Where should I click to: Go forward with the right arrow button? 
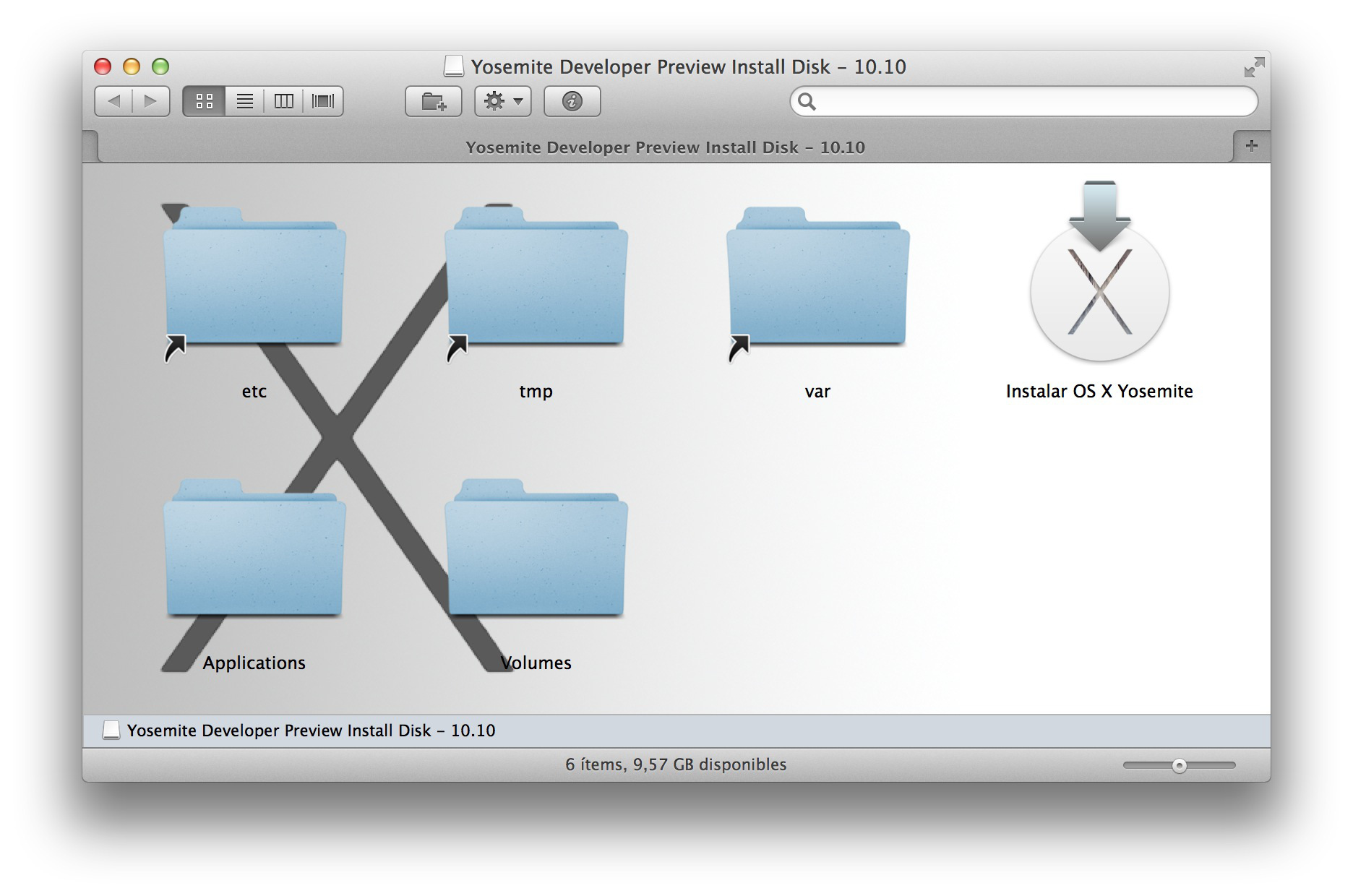click(151, 101)
